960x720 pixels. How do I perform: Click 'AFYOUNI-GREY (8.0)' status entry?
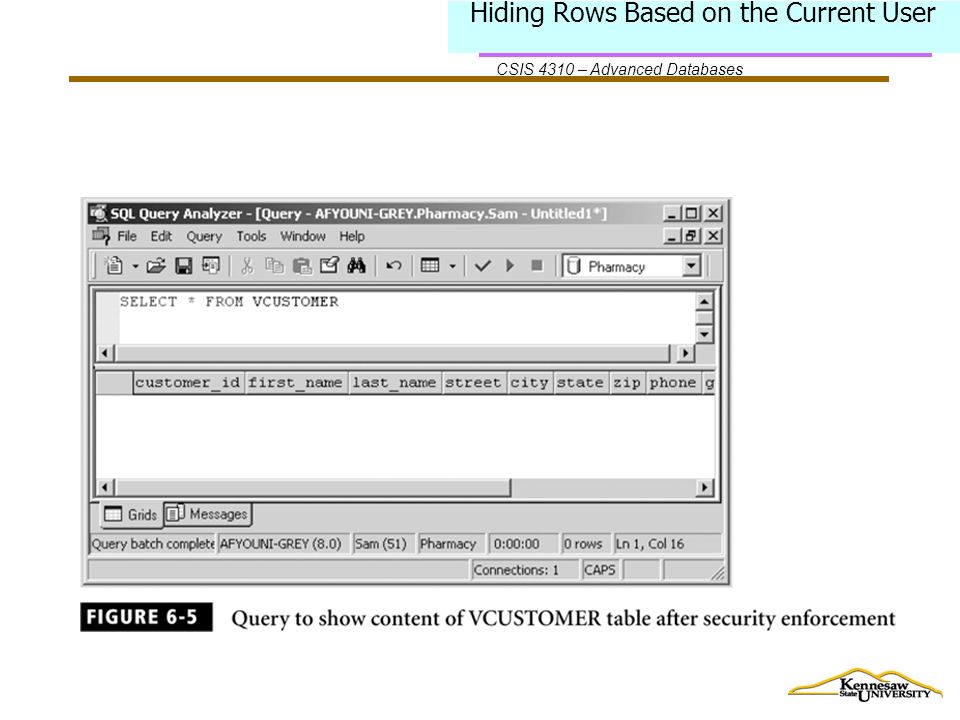(280, 544)
